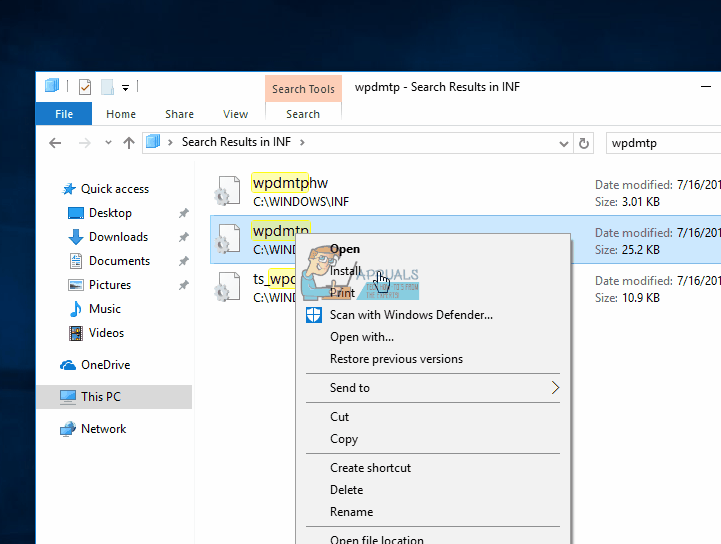721x544 pixels.
Task: Click Delete in the context menu
Action: pyautogui.click(x=346, y=490)
